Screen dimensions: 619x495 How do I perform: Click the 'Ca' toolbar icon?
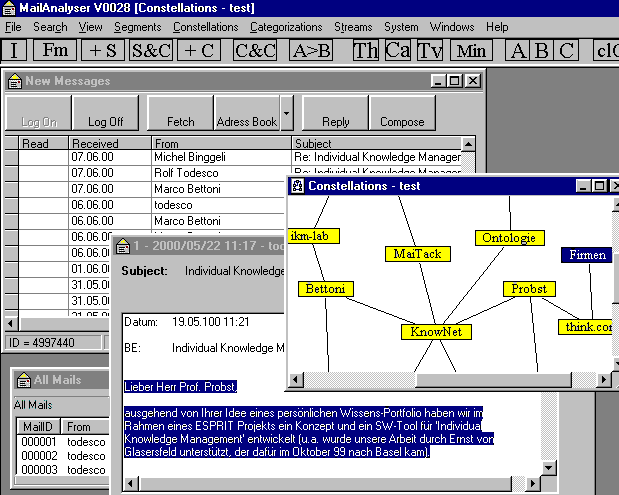[x=398, y=50]
